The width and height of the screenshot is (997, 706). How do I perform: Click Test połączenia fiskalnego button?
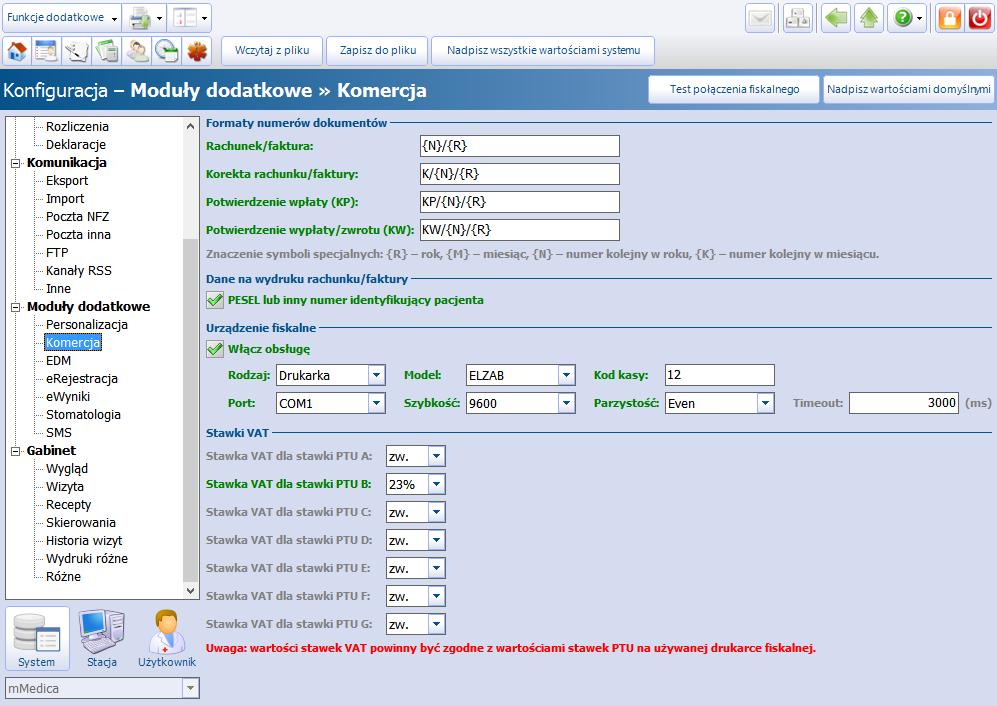(x=734, y=89)
